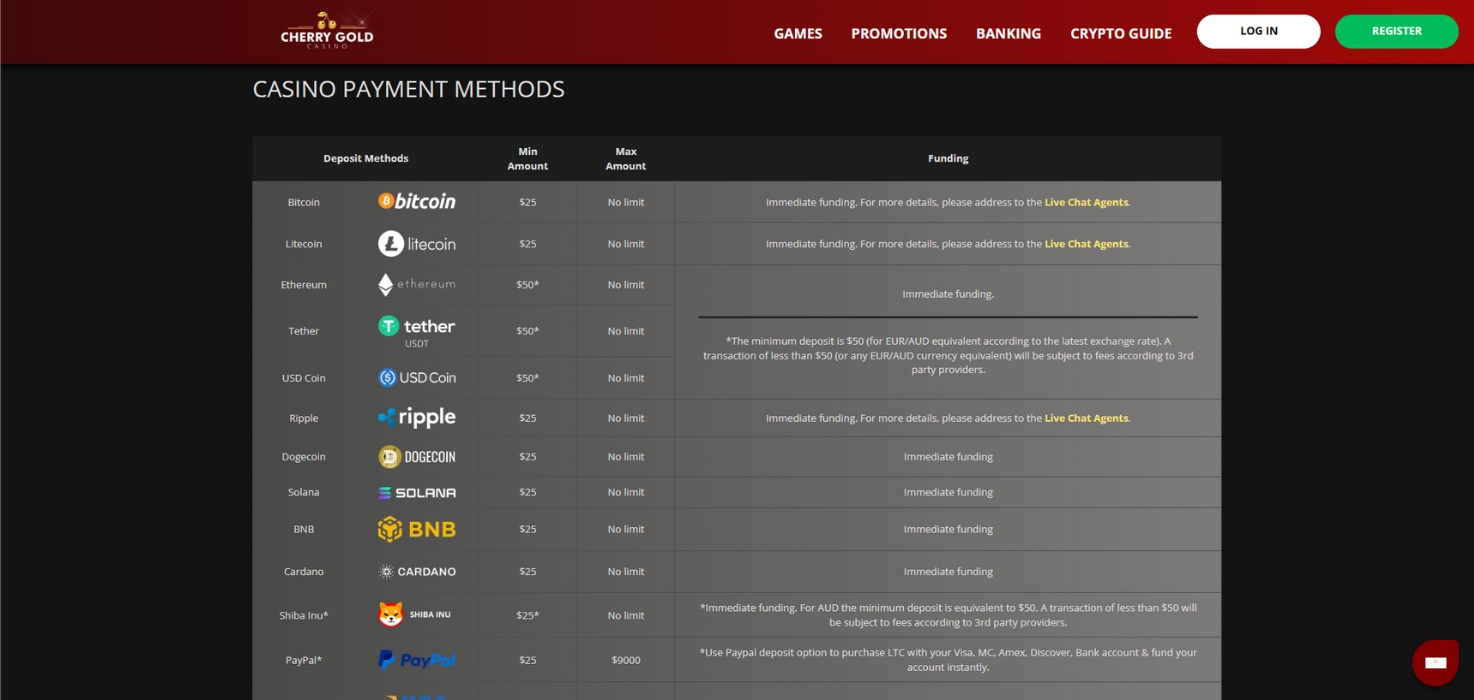
Task: Select the Cardano name cell
Action: [304, 571]
